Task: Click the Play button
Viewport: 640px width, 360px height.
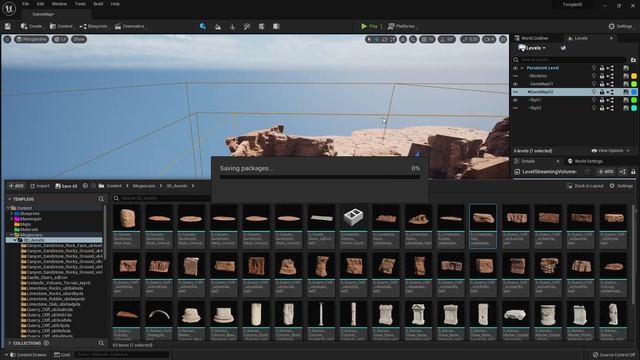Action: (x=369, y=27)
